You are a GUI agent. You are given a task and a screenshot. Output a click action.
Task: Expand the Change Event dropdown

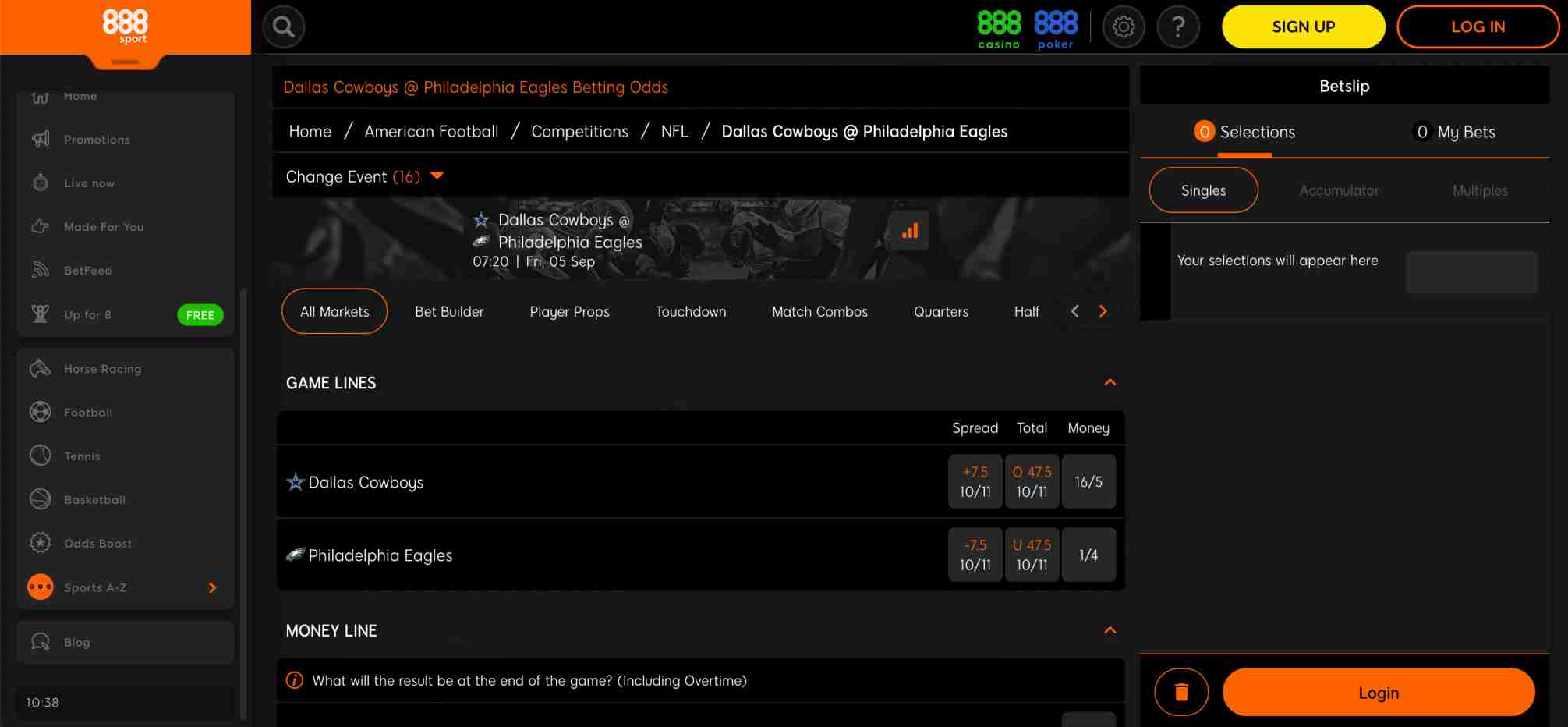pos(364,176)
